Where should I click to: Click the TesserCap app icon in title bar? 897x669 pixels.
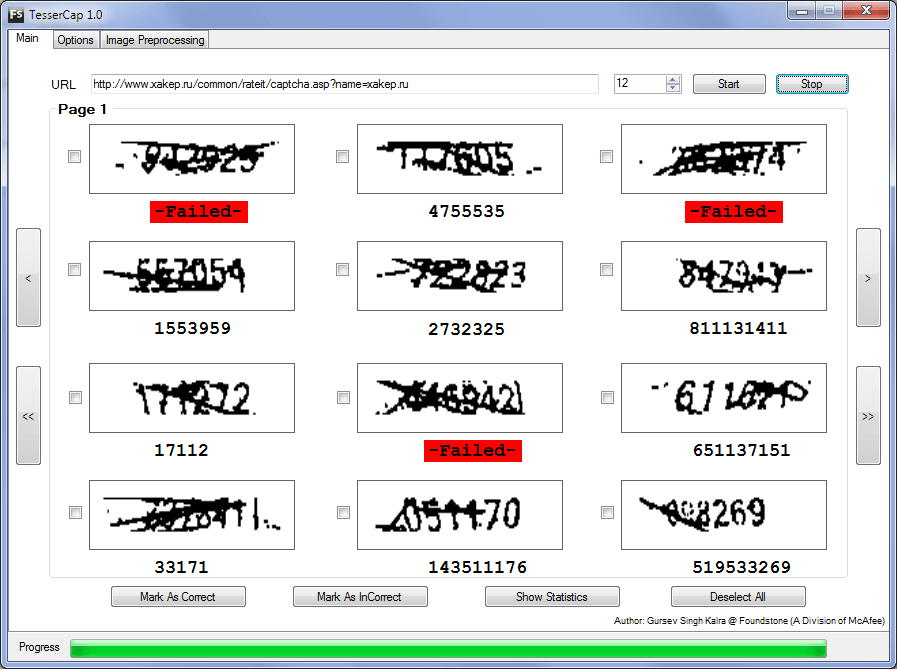pos(17,15)
